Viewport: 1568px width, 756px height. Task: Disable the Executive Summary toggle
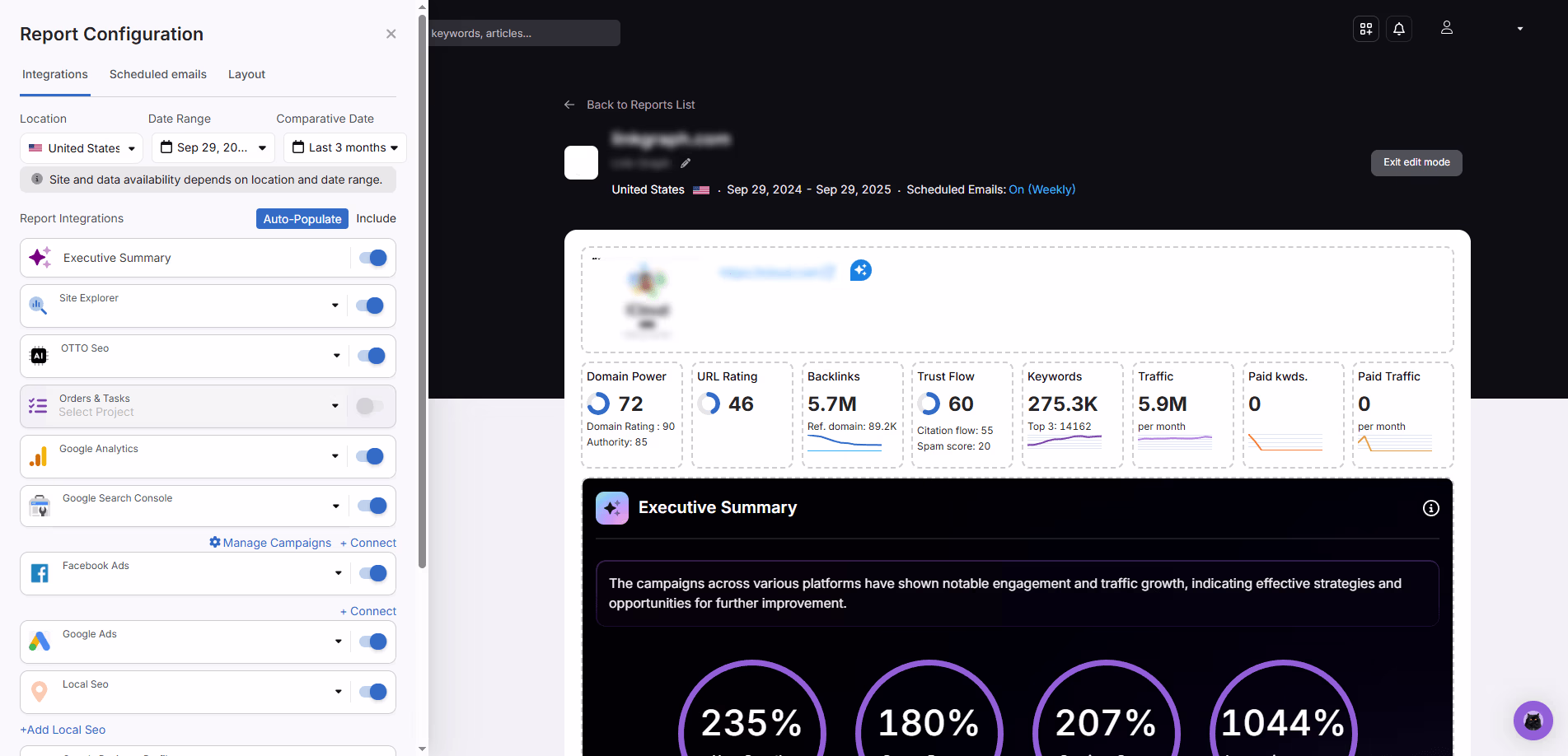(373, 258)
